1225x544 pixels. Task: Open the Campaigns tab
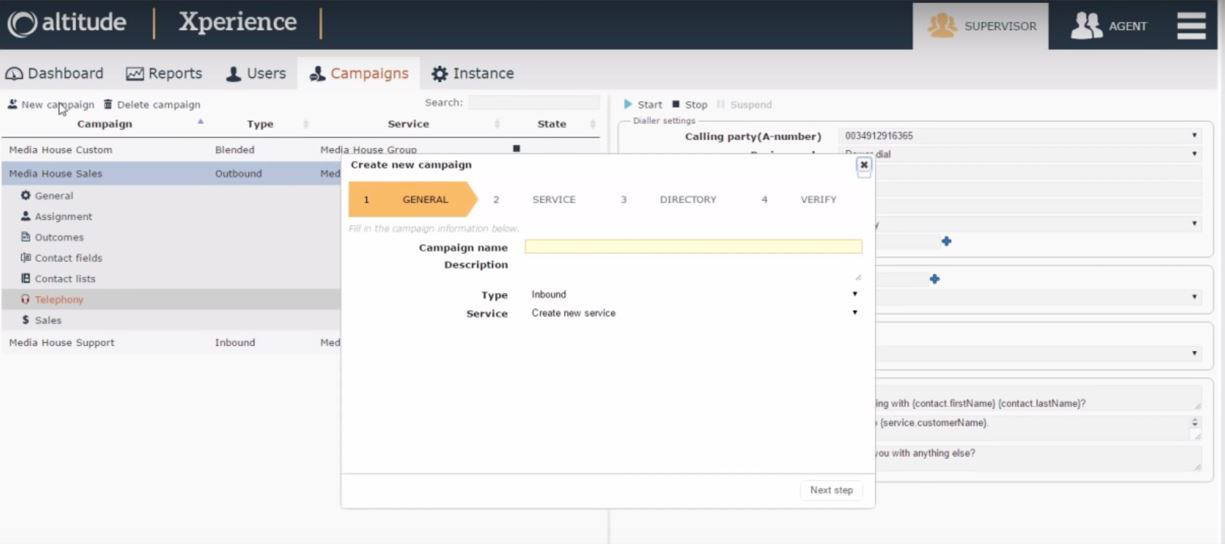click(x=358, y=73)
